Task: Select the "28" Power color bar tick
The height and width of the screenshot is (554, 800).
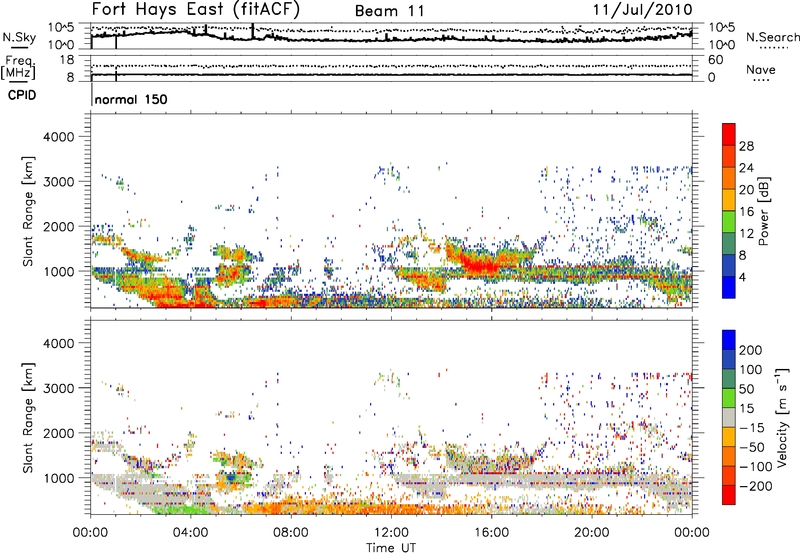Action: coord(746,146)
